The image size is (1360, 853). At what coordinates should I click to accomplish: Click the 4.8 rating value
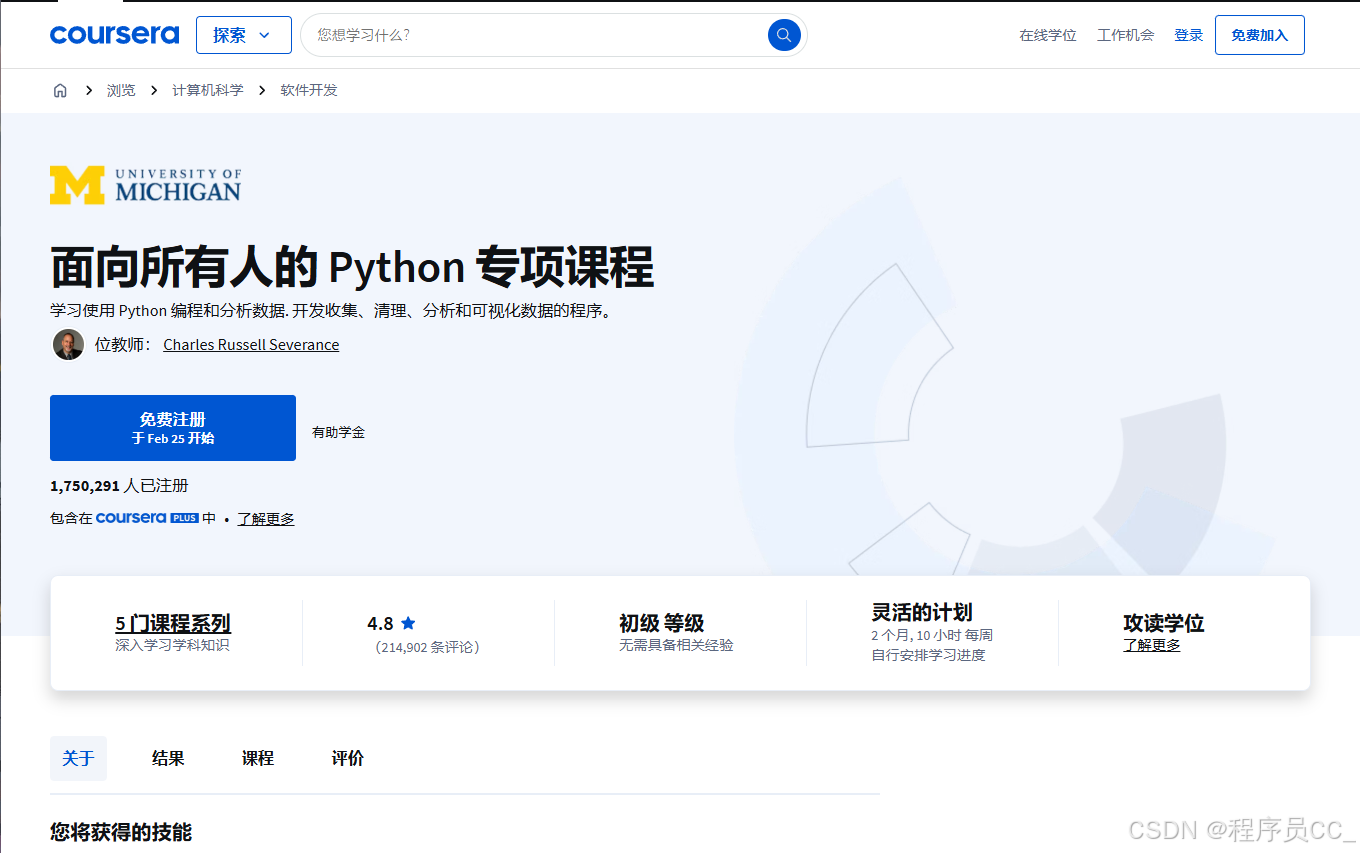coord(380,623)
